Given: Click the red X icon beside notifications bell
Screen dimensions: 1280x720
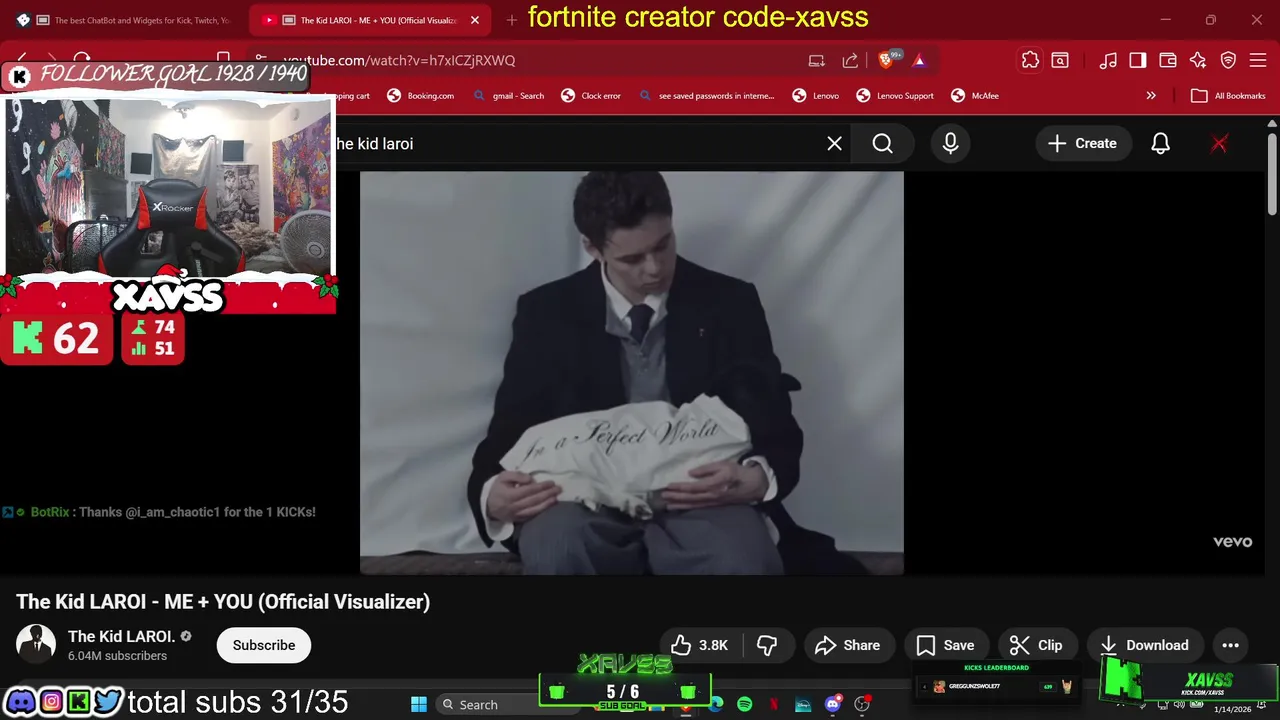Looking at the screenshot, I should click(1219, 144).
